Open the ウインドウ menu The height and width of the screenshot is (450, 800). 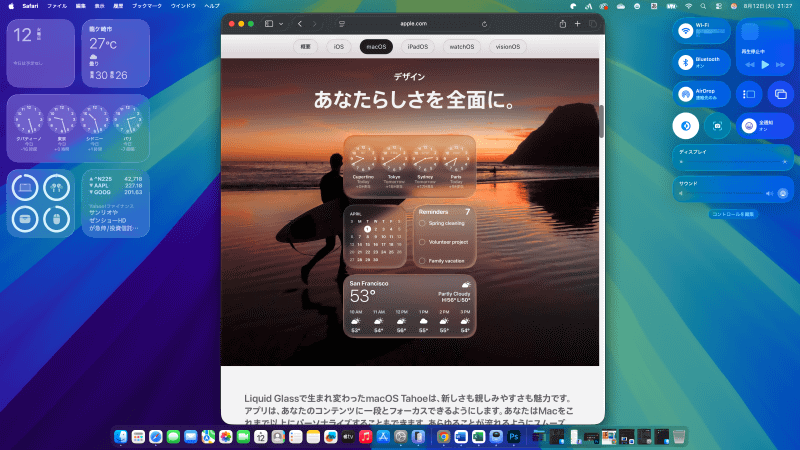click(183, 6)
